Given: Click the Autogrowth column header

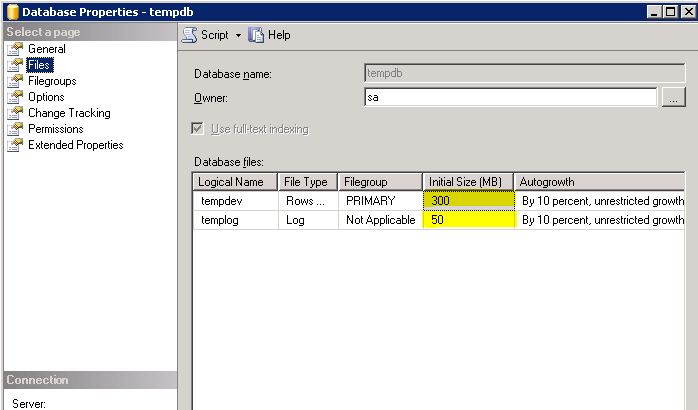Looking at the screenshot, I should [x=599, y=182].
